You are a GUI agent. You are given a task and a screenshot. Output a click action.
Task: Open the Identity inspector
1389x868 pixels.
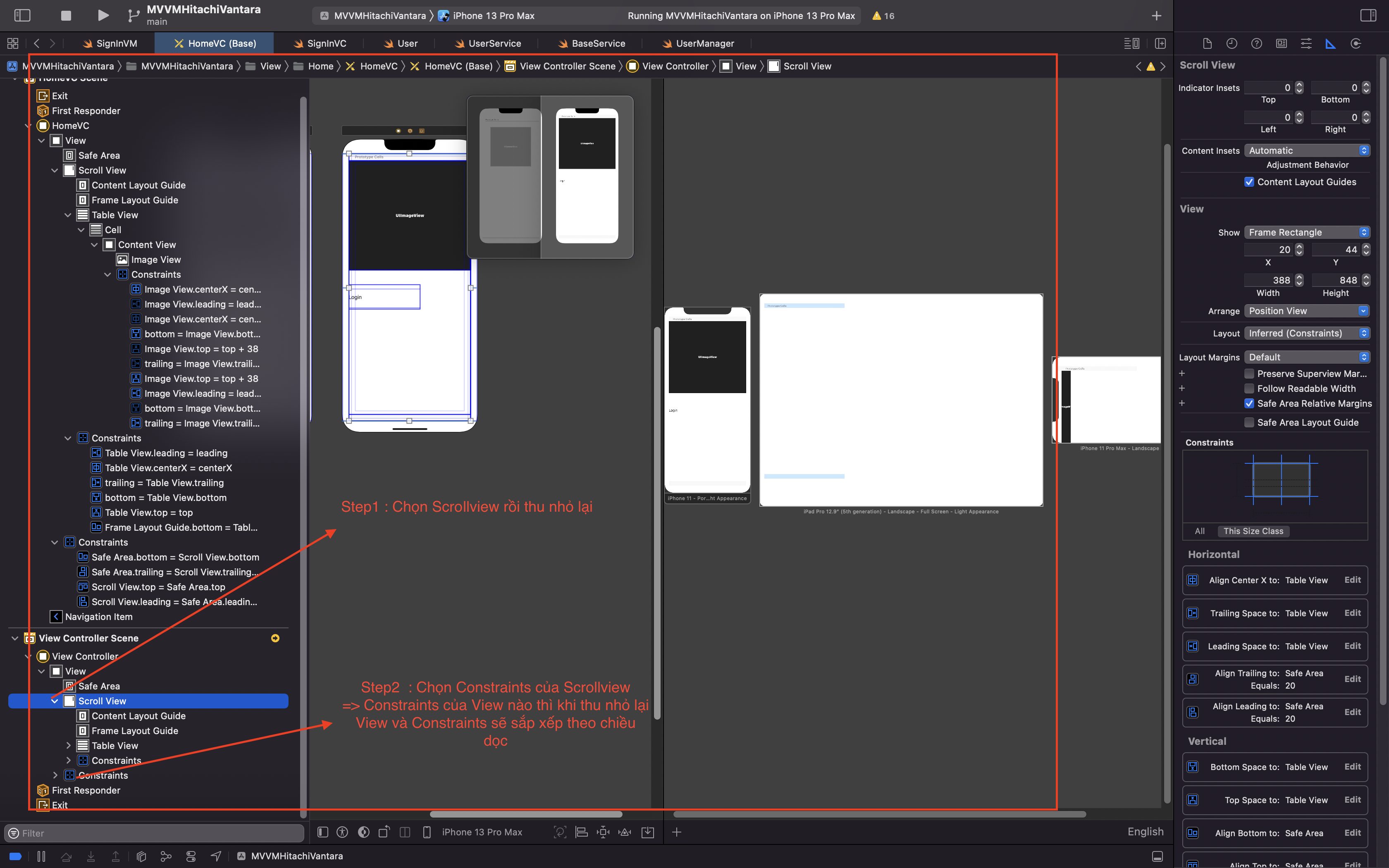(x=1281, y=44)
